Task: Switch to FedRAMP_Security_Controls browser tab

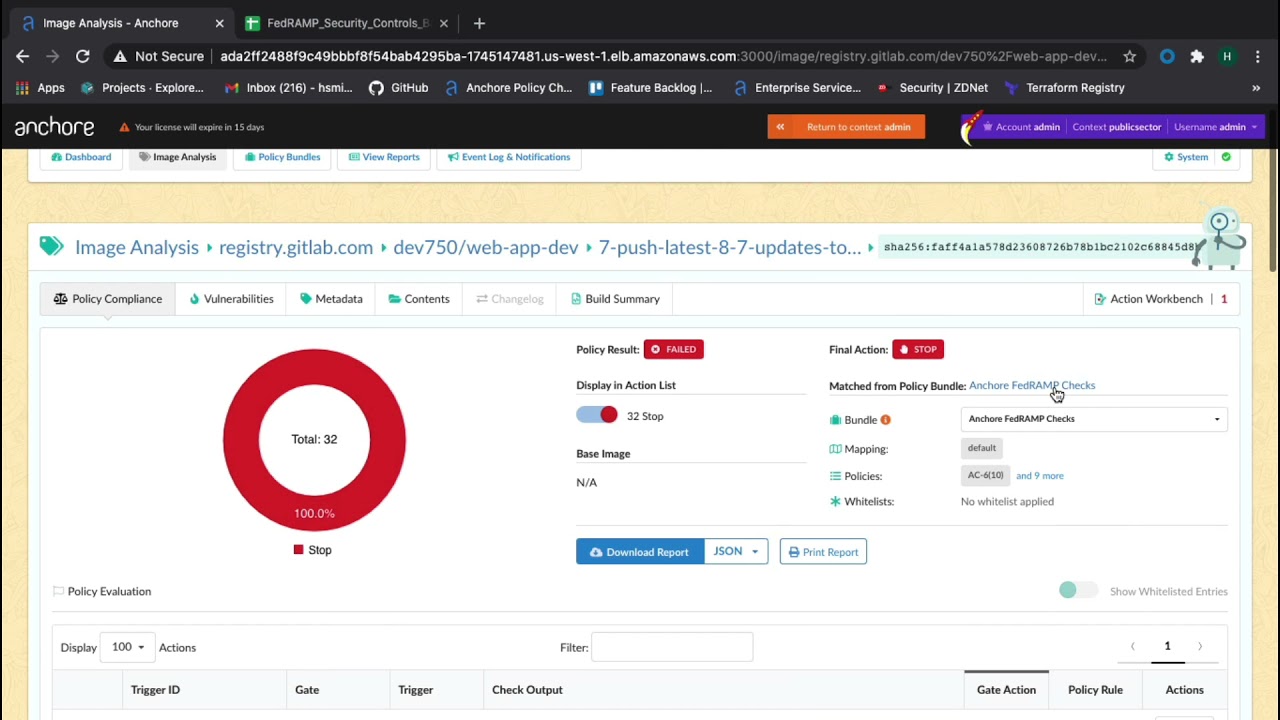Action: point(347,23)
